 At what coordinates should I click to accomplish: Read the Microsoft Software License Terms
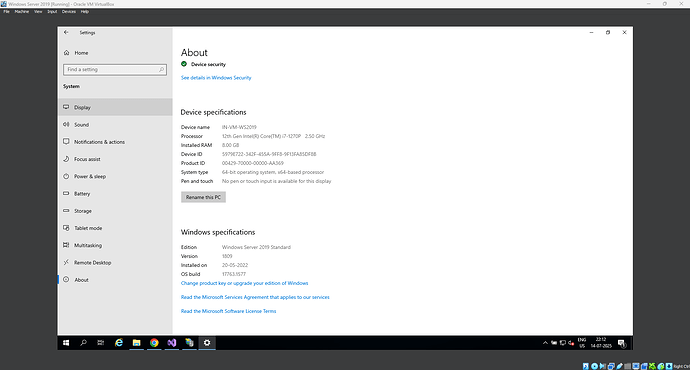[x=228, y=311]
